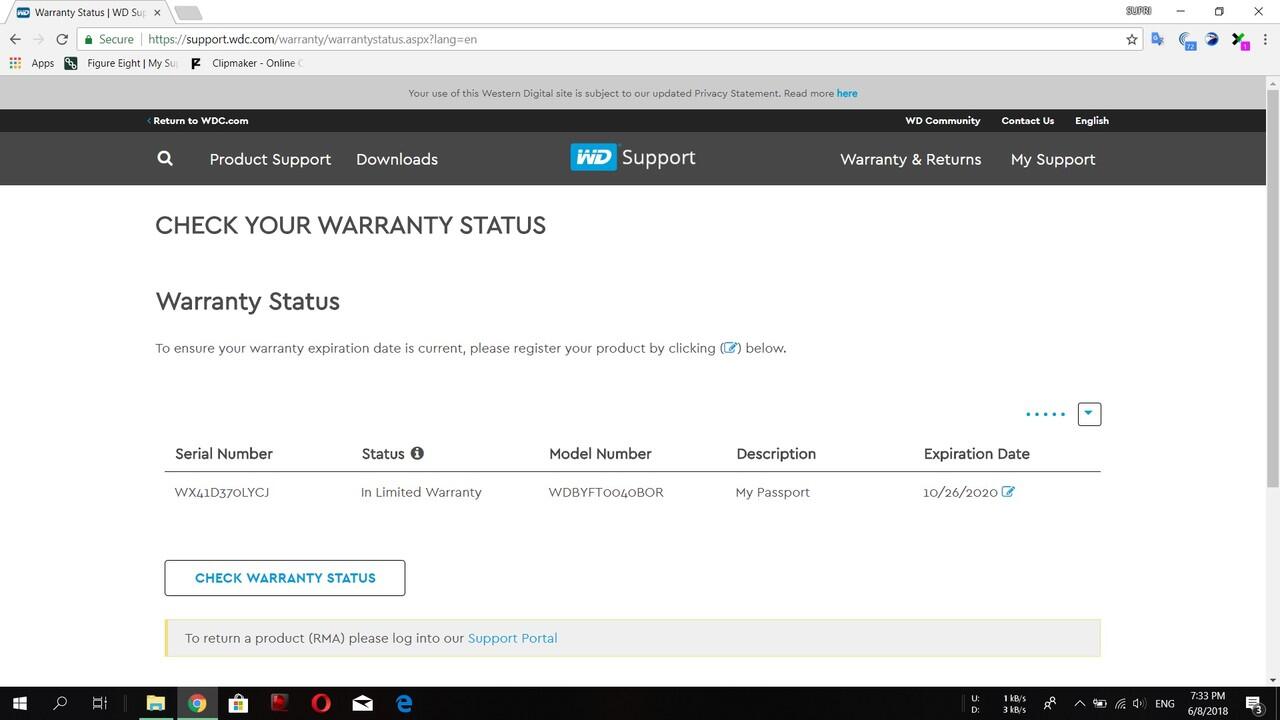
Task: Click the address bar URL field
Action: [630, 40]
